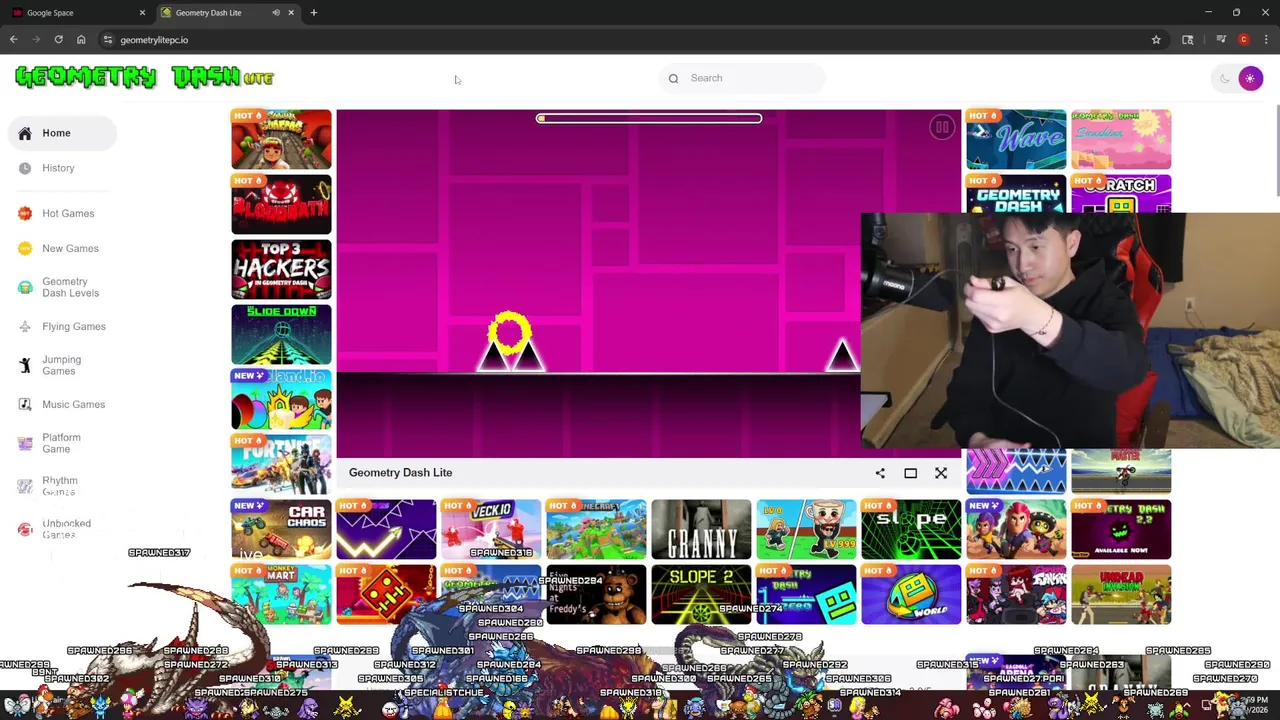Screen dimensions: 1280x720
Task: Open browser home page button
Action: (81, 40)
